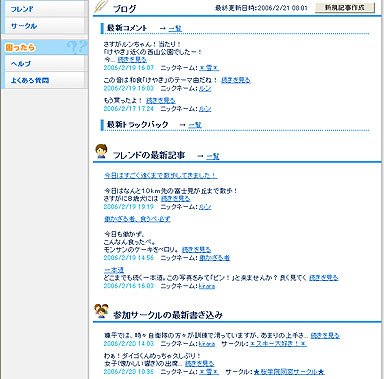
Task: Click the timestamp 2006/2/19 14:56
Action: click(x=129, y=258)
